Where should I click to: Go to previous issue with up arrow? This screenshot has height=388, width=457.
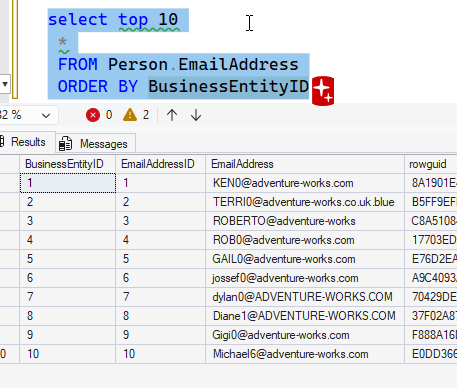[x=172, y=115]
